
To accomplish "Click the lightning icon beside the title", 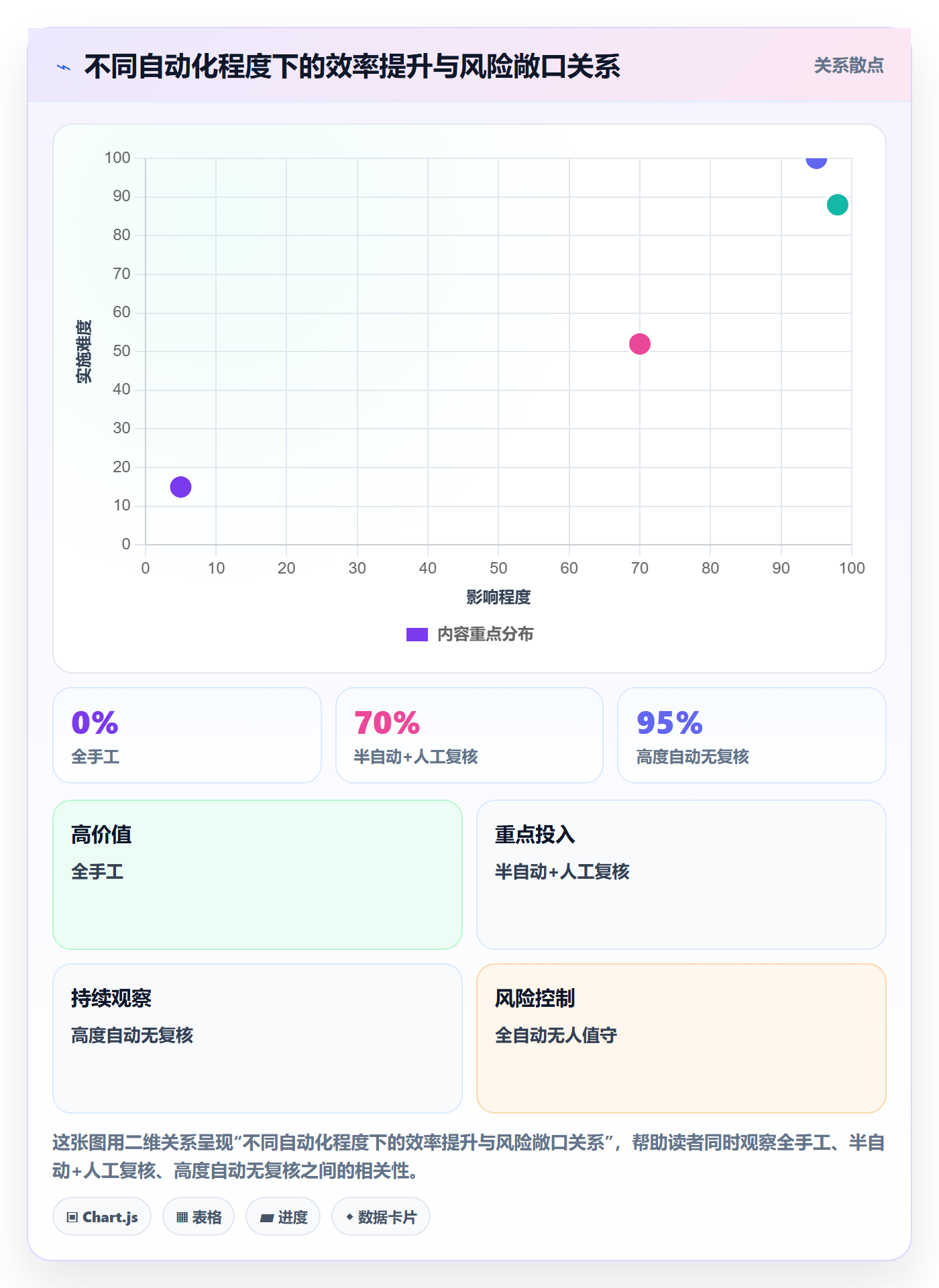I will click(x=64, y=67).
